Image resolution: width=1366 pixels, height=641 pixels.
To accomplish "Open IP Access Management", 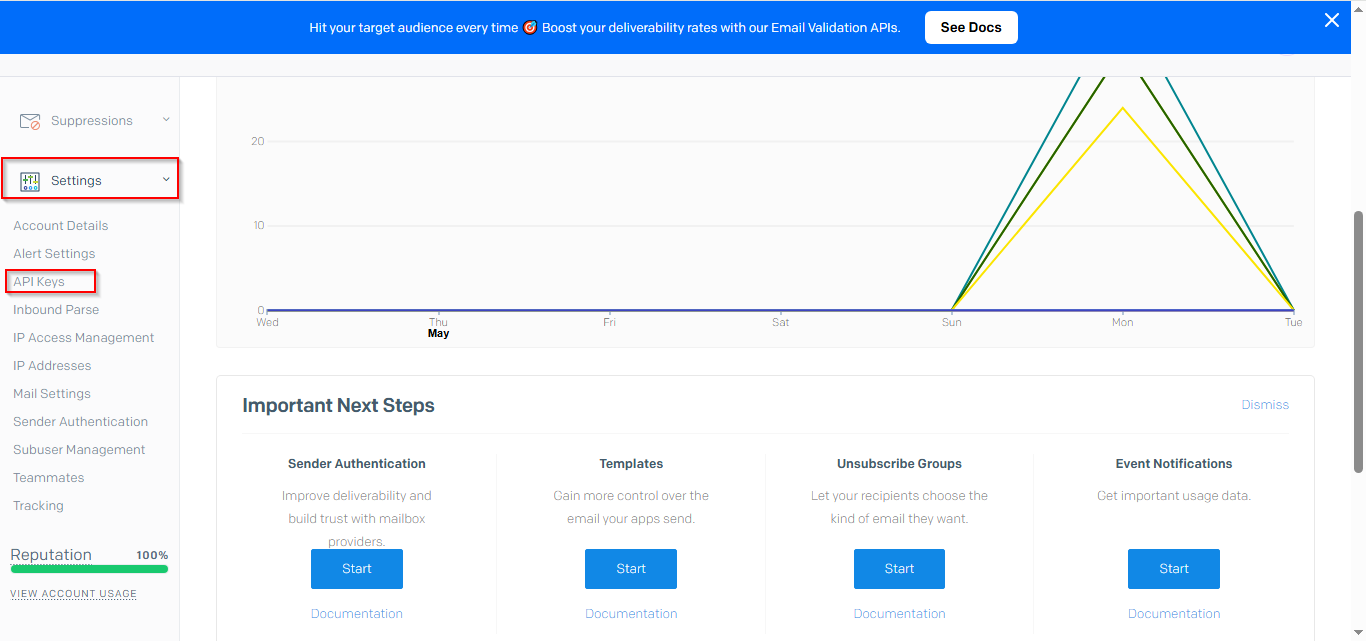I will pos(84,338).
